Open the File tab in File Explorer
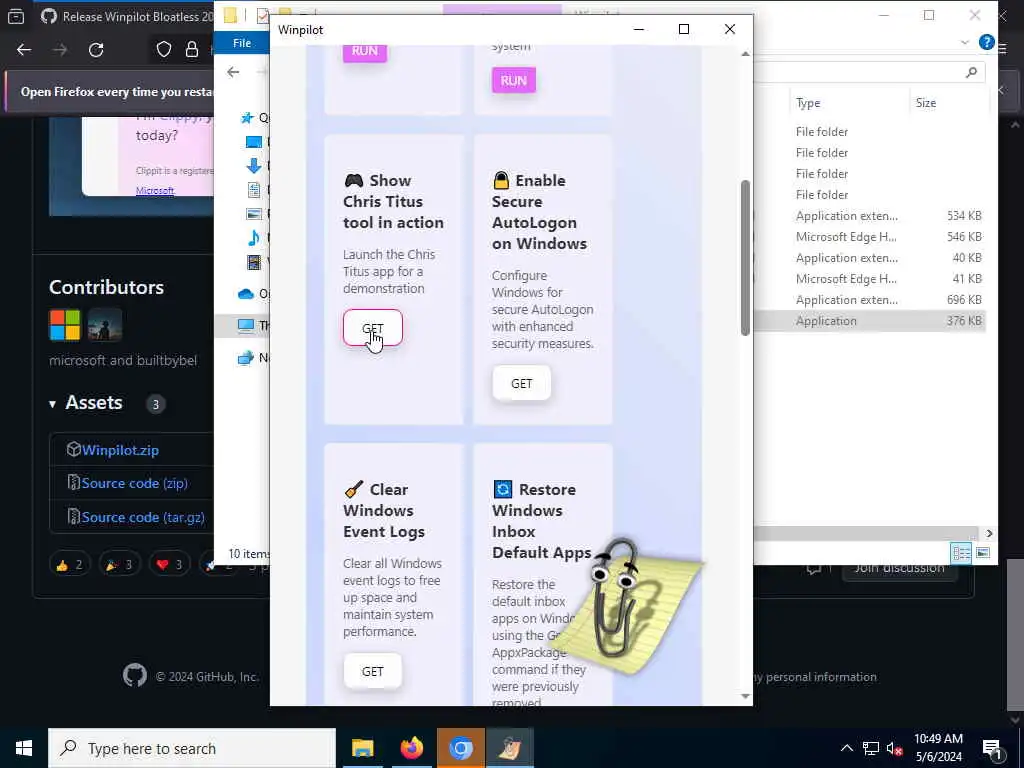Screen dimensions: 1024x768 (x=242, y=42)
